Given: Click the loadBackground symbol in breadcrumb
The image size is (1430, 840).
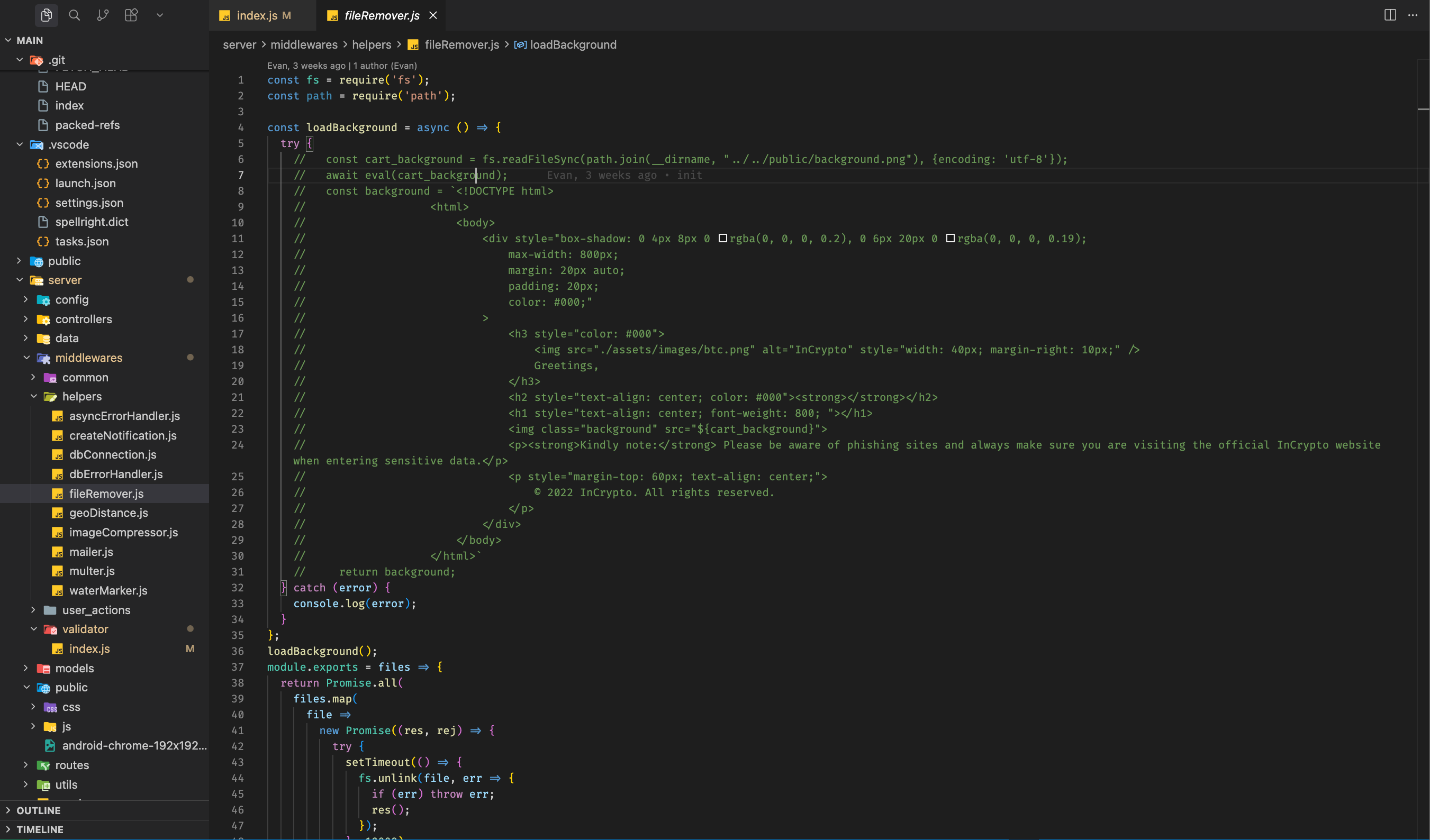Looking at the screenshot, I should pyautogui.click(x=573, y=45).
